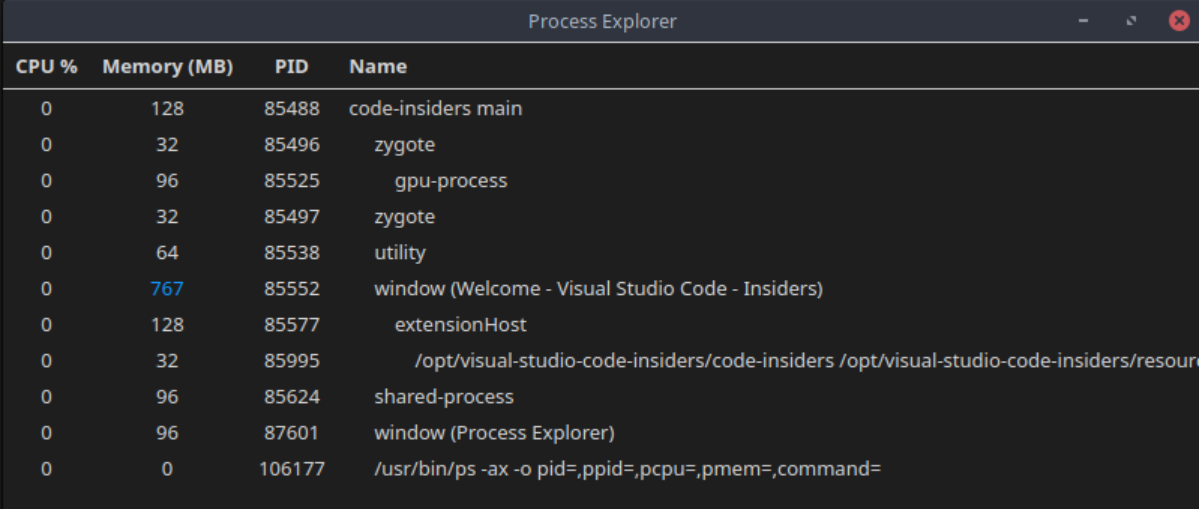Select the utility process row
Screen dimensions: 1199x509
coord(600,253)
